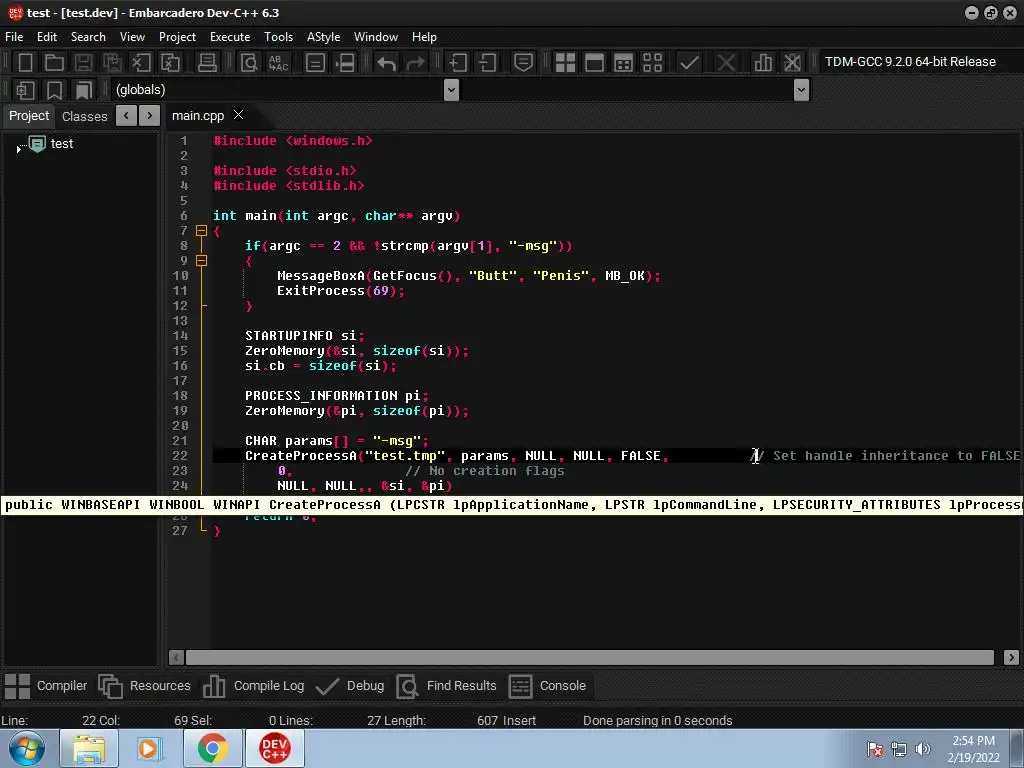Image resolution: width=1024 pixels, height=768 pixels.
Task: Open the Help menu
Action: pyautogui.click(x=424, y=37)
